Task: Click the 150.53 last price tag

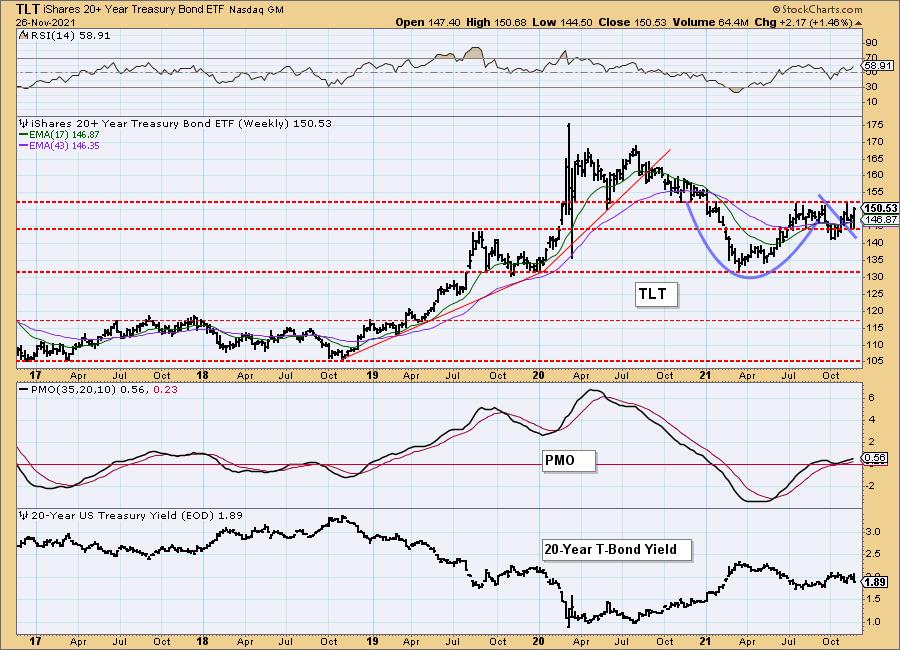Action: click(x=880, y=208)
